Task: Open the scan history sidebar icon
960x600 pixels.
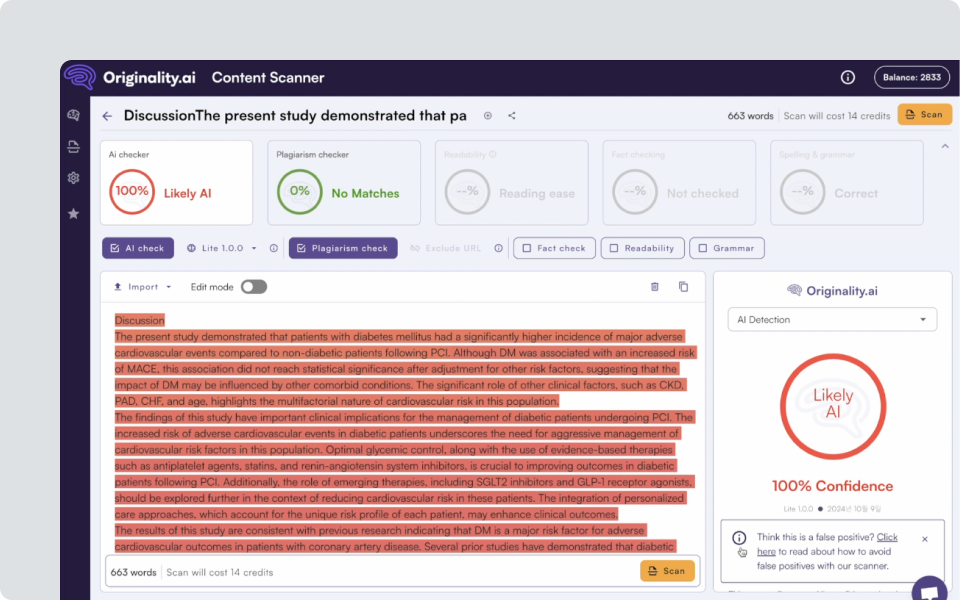Action: coord(73,146)
